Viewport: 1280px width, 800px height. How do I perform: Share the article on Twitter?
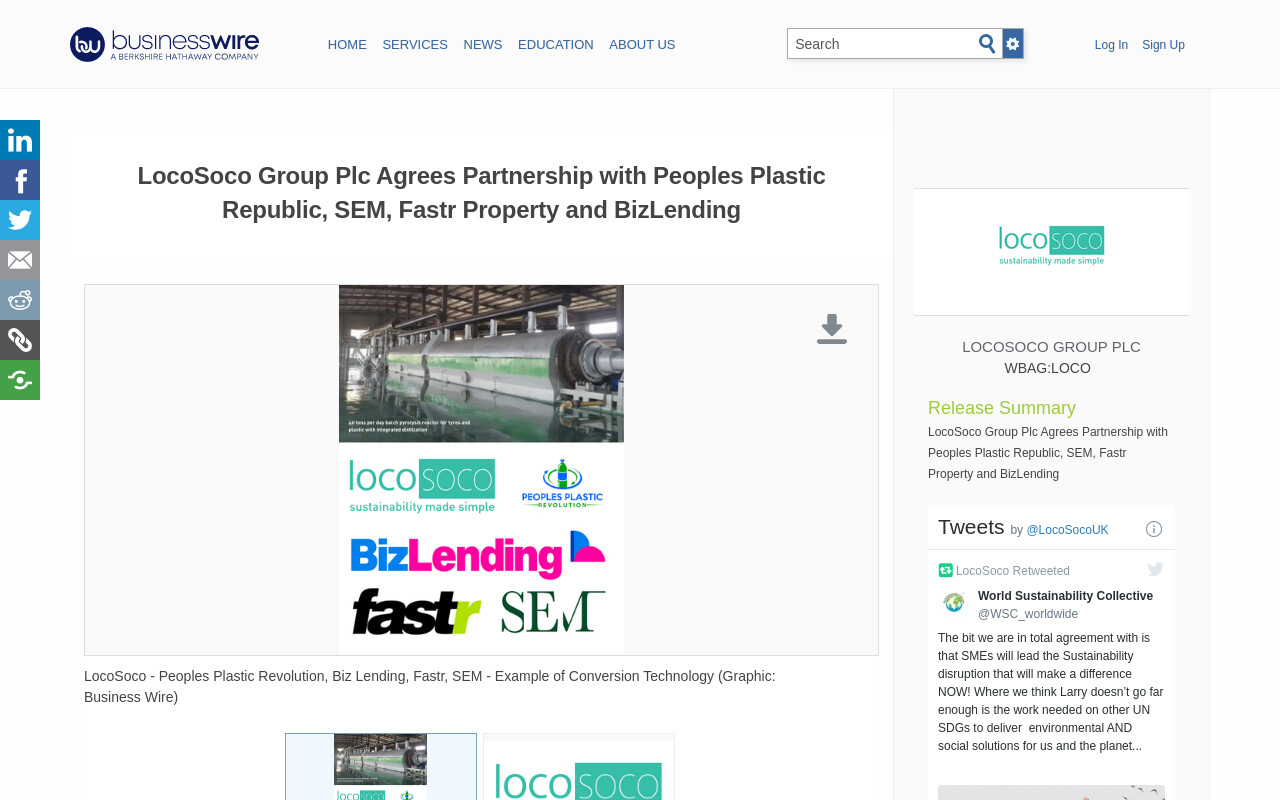pos(20,220)
